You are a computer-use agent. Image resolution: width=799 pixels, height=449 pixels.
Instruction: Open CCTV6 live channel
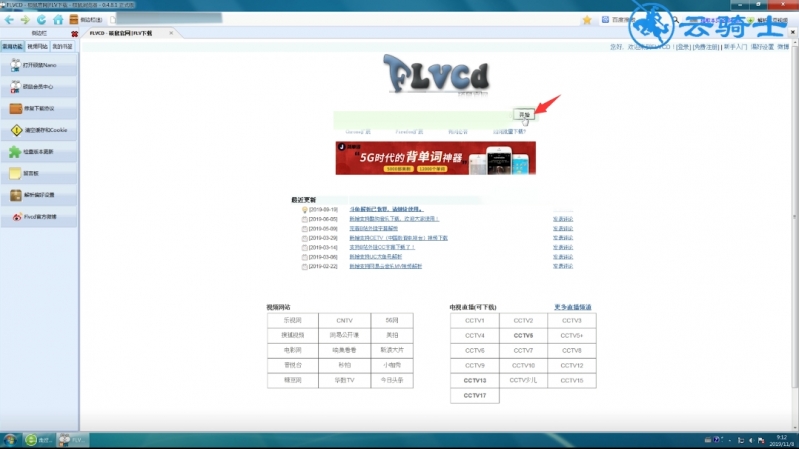click(474, 351)
